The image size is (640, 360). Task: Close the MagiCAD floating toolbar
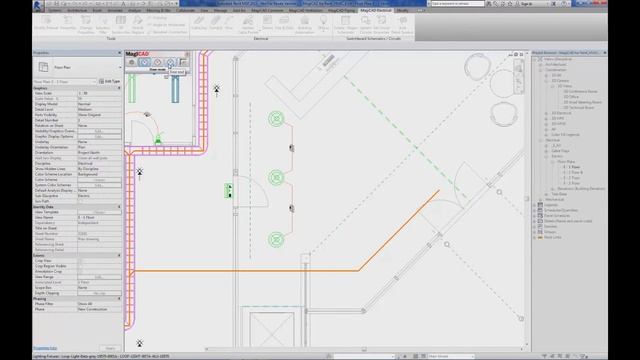(187, 54)
